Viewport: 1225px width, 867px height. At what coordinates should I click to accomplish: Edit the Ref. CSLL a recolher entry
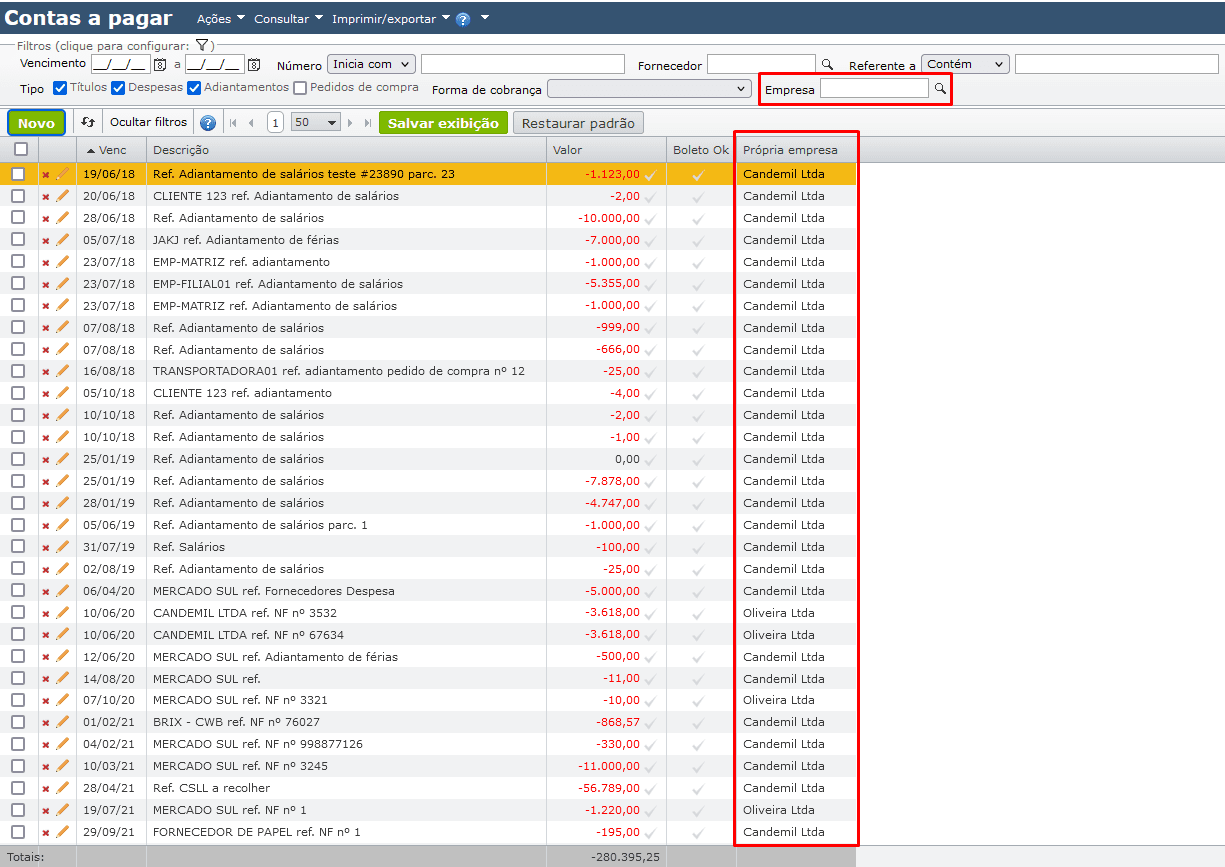62,788
